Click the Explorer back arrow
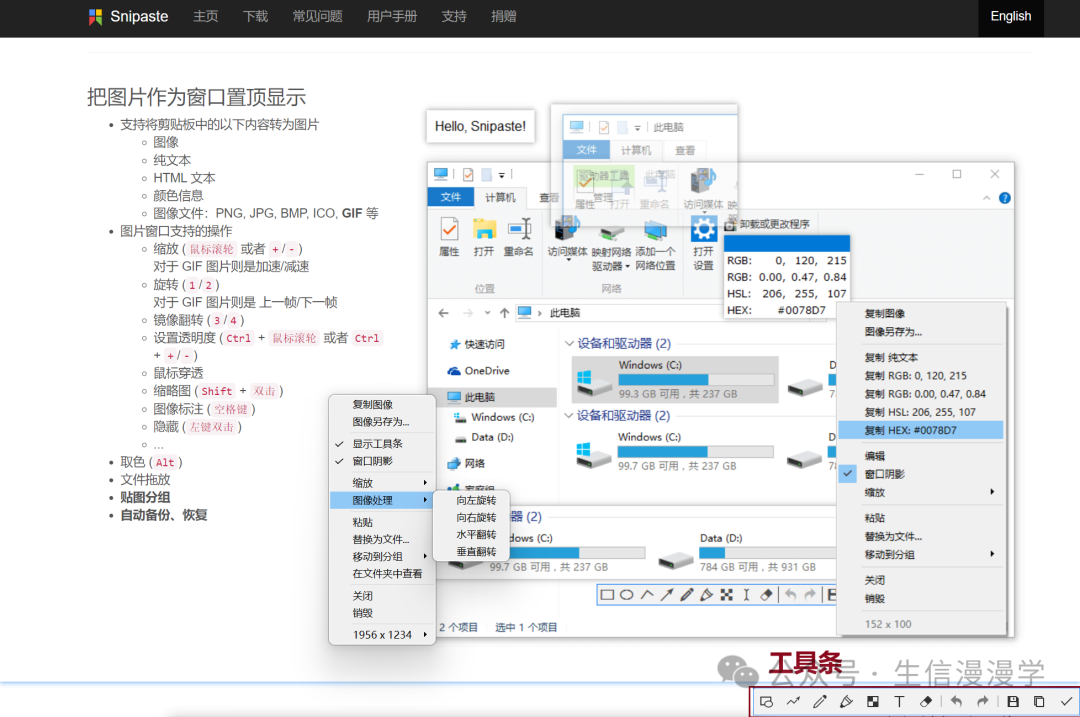Screen dimensions: 1080x717 pyautogui.click(x=444, y=313)
